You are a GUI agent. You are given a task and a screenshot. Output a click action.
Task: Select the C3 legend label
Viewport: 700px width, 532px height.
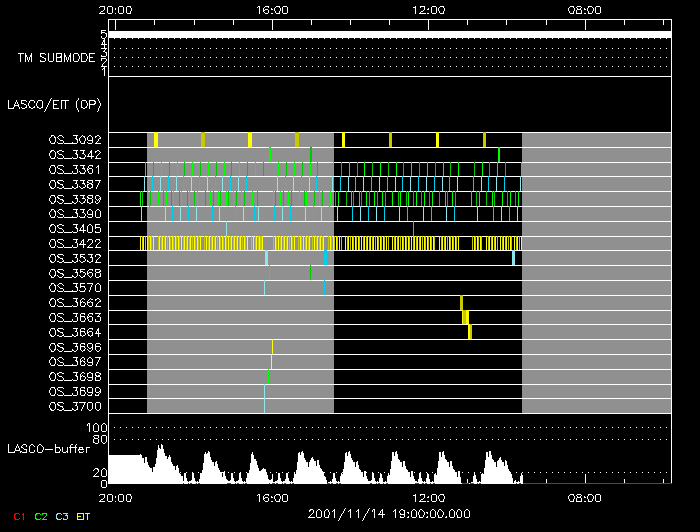click(x=62, y=516)
